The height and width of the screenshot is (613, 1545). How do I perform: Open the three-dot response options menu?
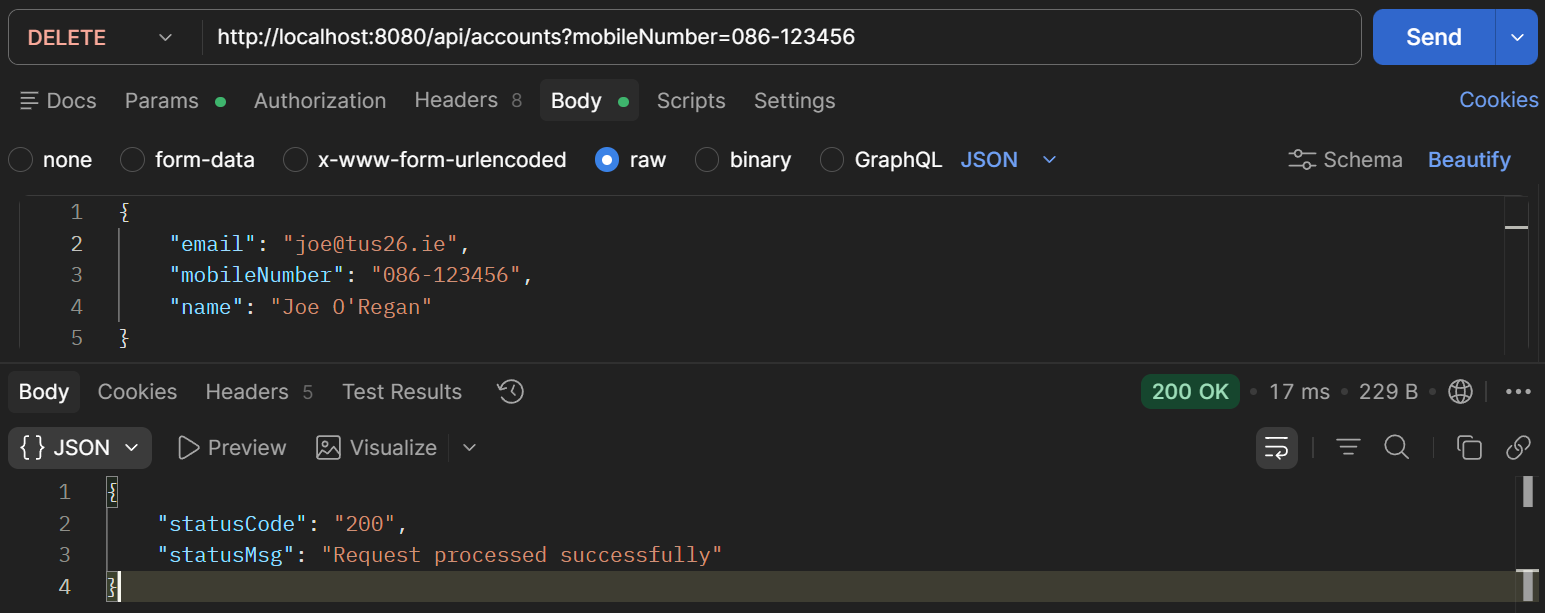[1518, 392]
